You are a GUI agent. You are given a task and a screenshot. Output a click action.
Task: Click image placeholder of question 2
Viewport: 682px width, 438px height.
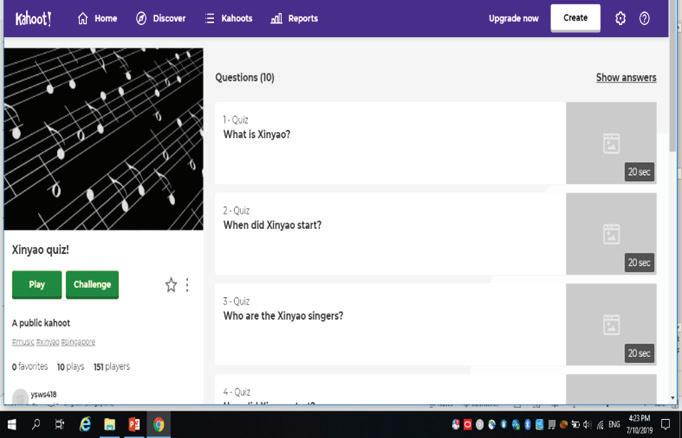coord(611,234)
